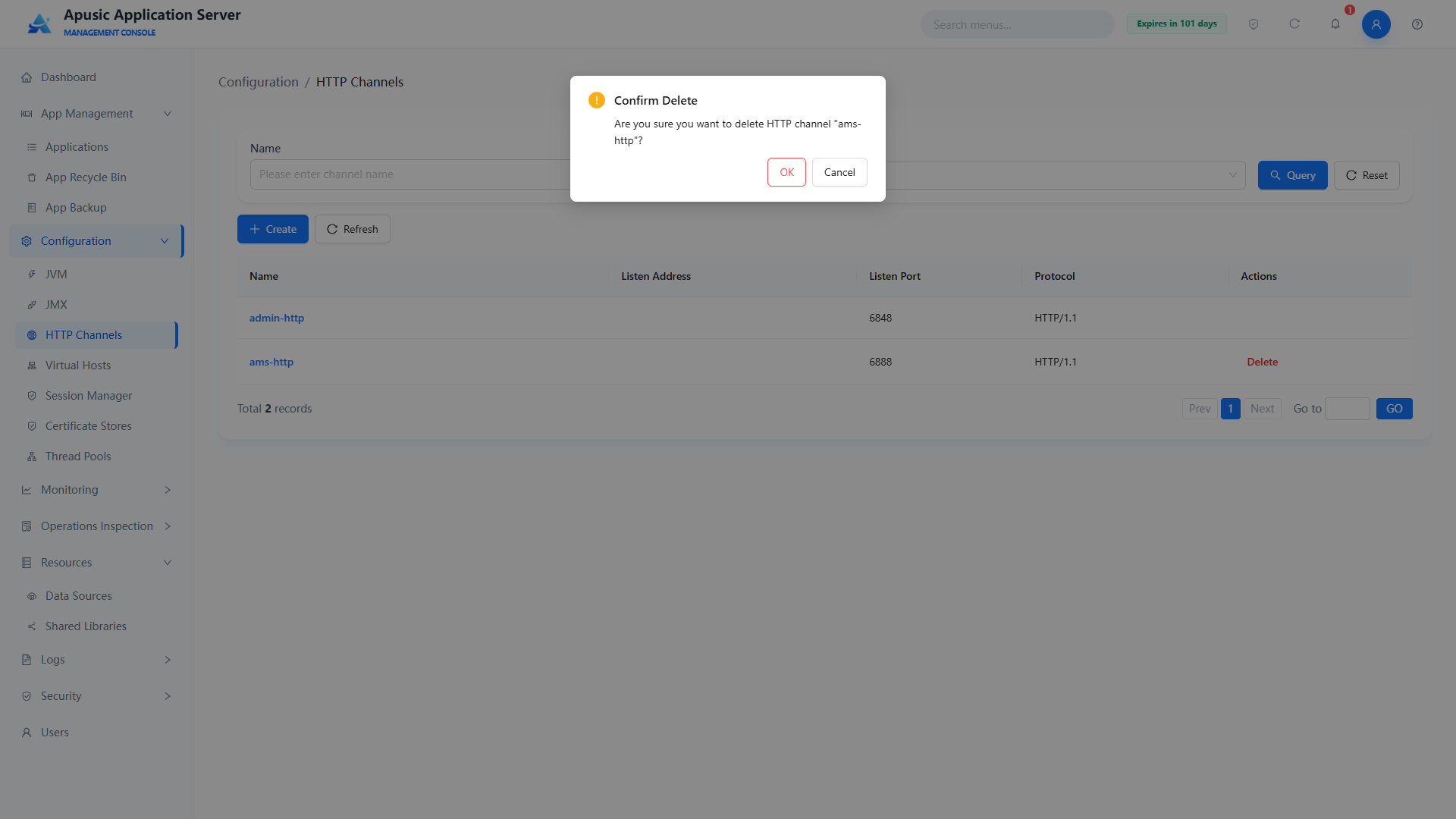This screenshot has height=819, width=1456.
Task: Open JMX configuration page
Action: [97, 305]
